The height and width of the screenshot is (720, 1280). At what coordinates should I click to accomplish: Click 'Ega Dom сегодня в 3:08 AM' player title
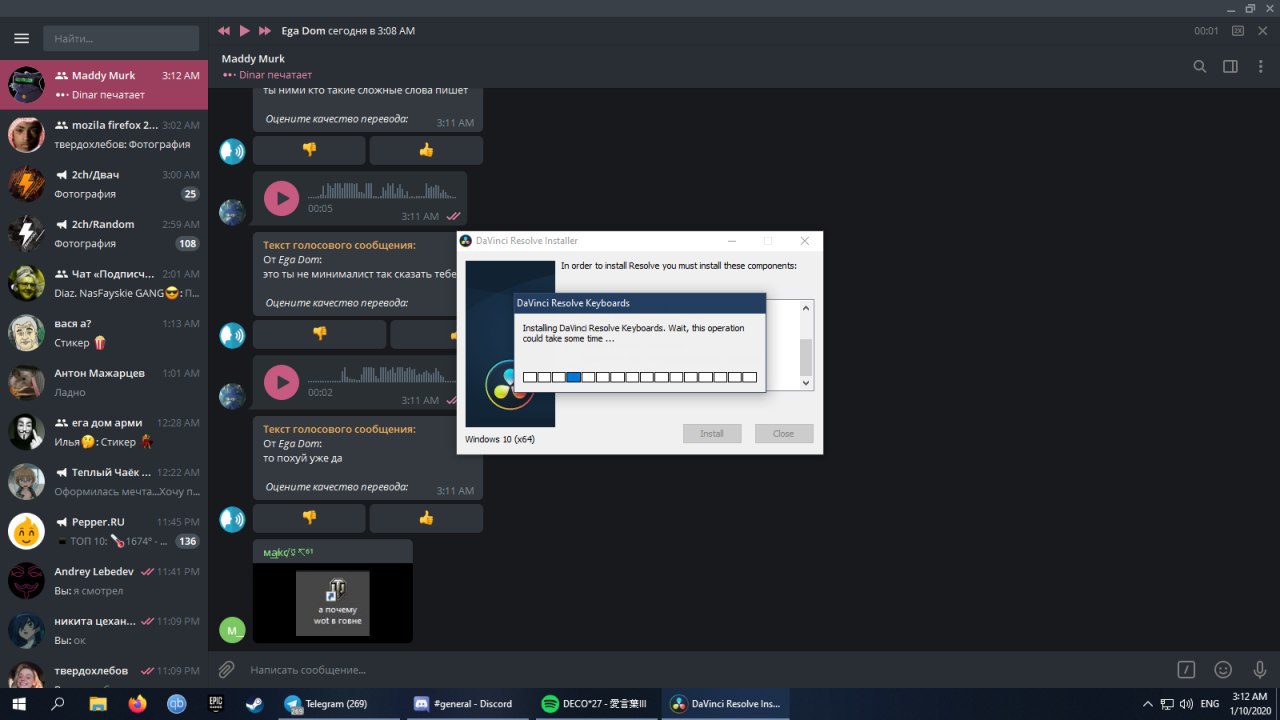point(348,31)
